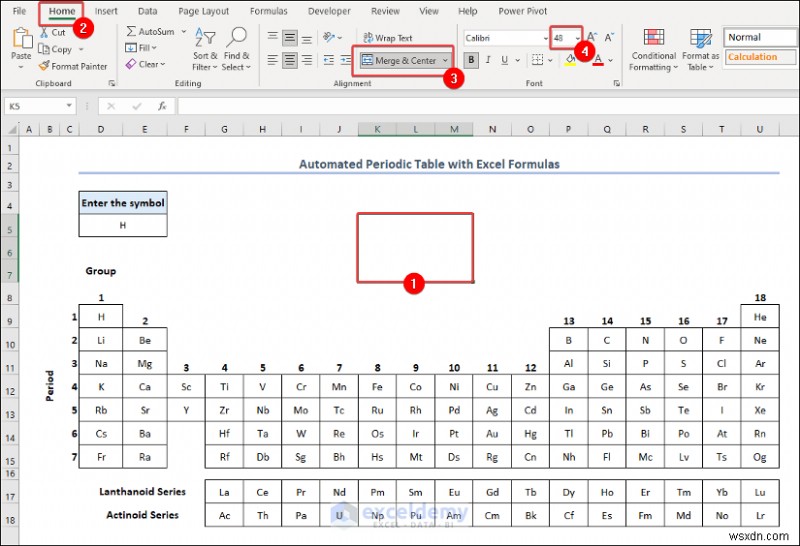Select the He element cell
This screenshot has height=546, width=800.
760,317
